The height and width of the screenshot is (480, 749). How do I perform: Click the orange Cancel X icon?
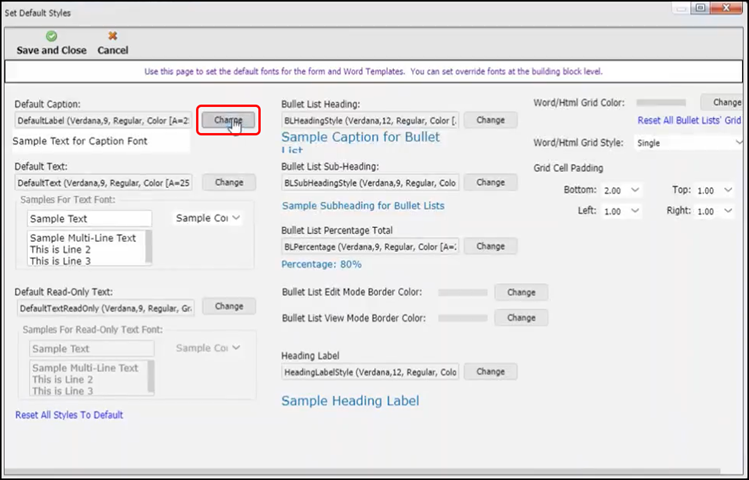tap(112, 37)
